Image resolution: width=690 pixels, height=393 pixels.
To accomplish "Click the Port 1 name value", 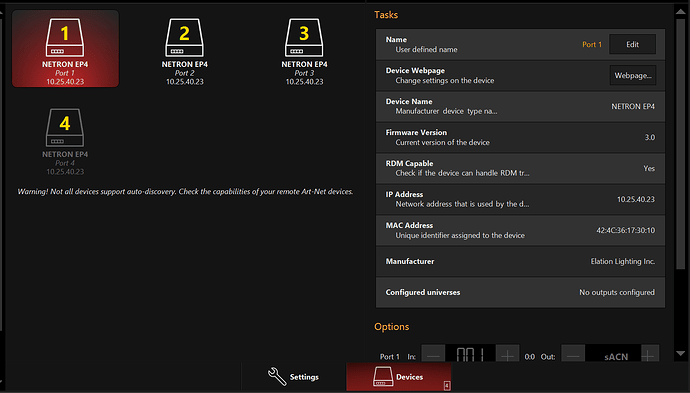I will 591,44.
